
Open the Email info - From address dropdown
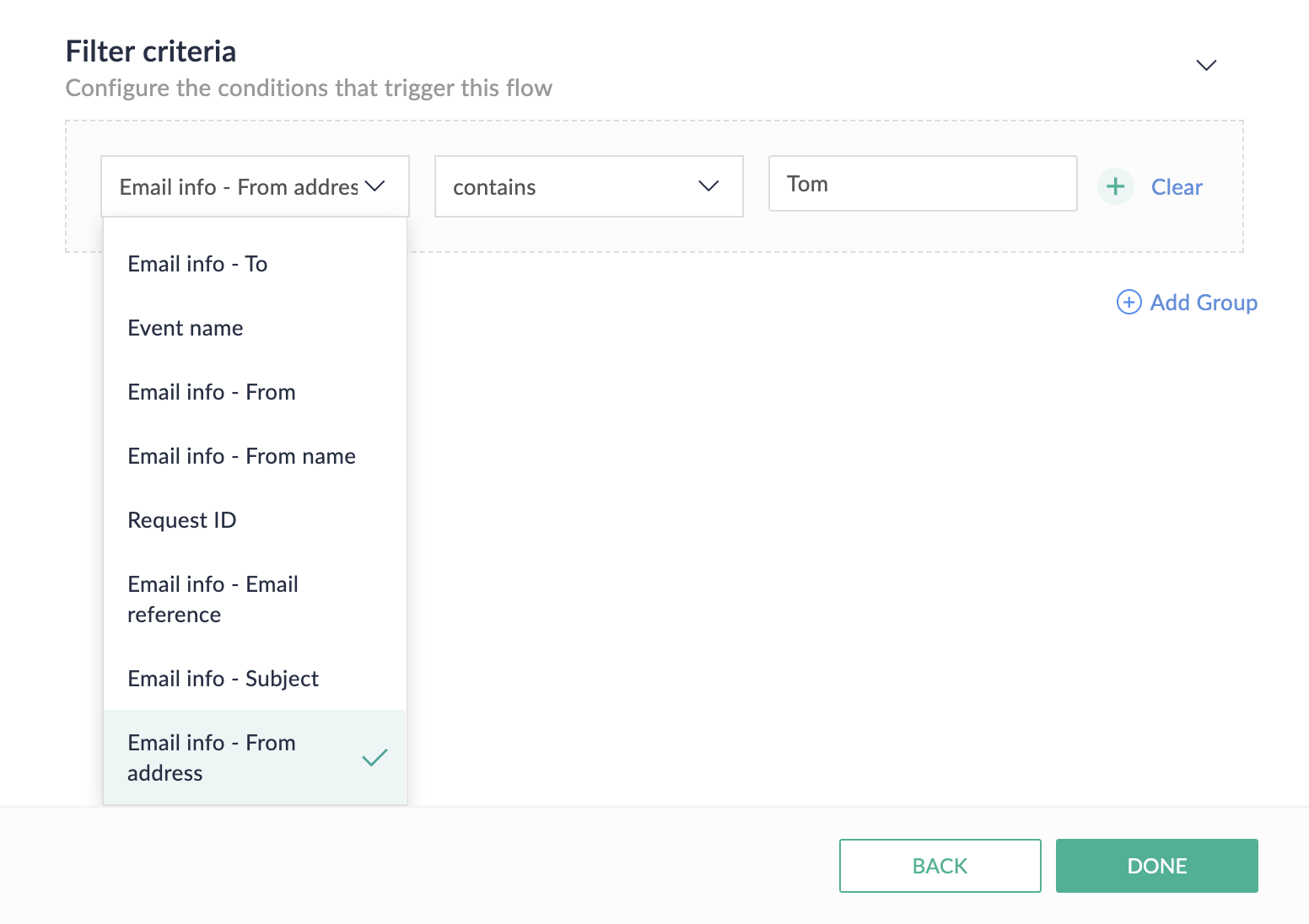pyautogui.click(x=254, y=186)
